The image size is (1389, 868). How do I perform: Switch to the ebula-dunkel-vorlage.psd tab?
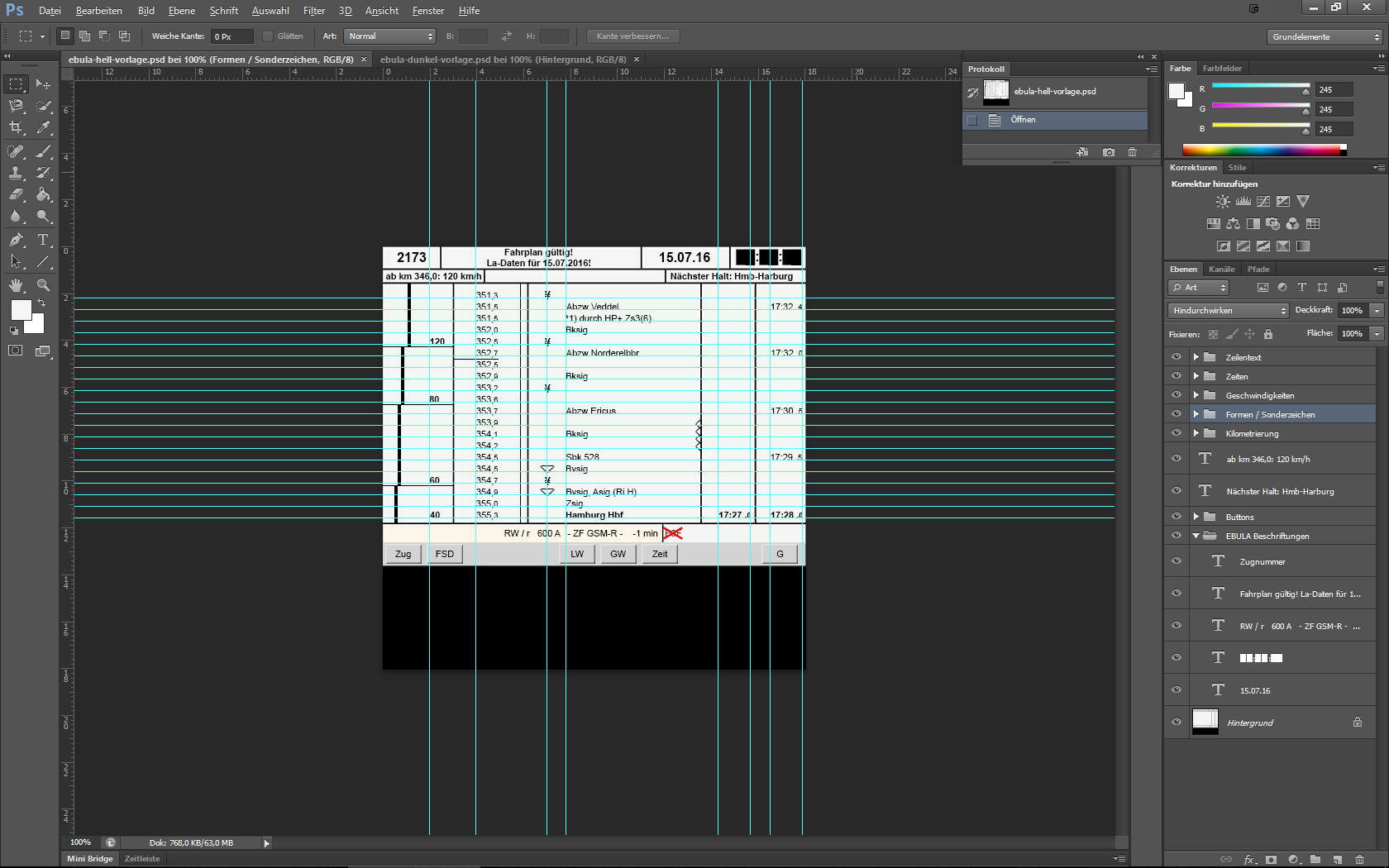pos(502,60)
